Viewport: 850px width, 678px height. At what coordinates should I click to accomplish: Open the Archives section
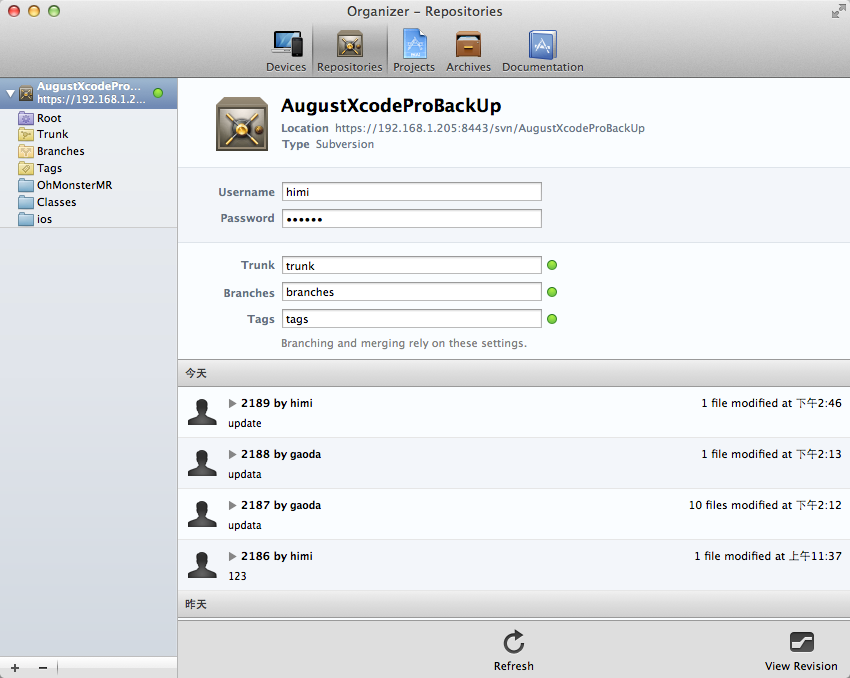click(x=468, y=51)
